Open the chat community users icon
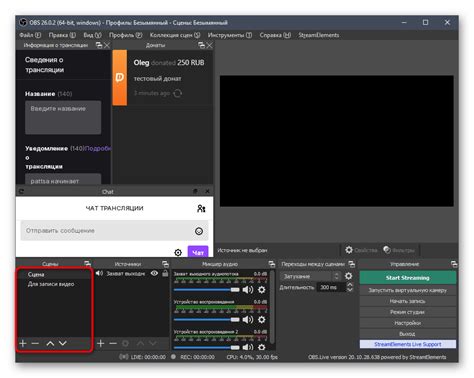The width and height of the screenshot is (474, 378). [201, 209]
